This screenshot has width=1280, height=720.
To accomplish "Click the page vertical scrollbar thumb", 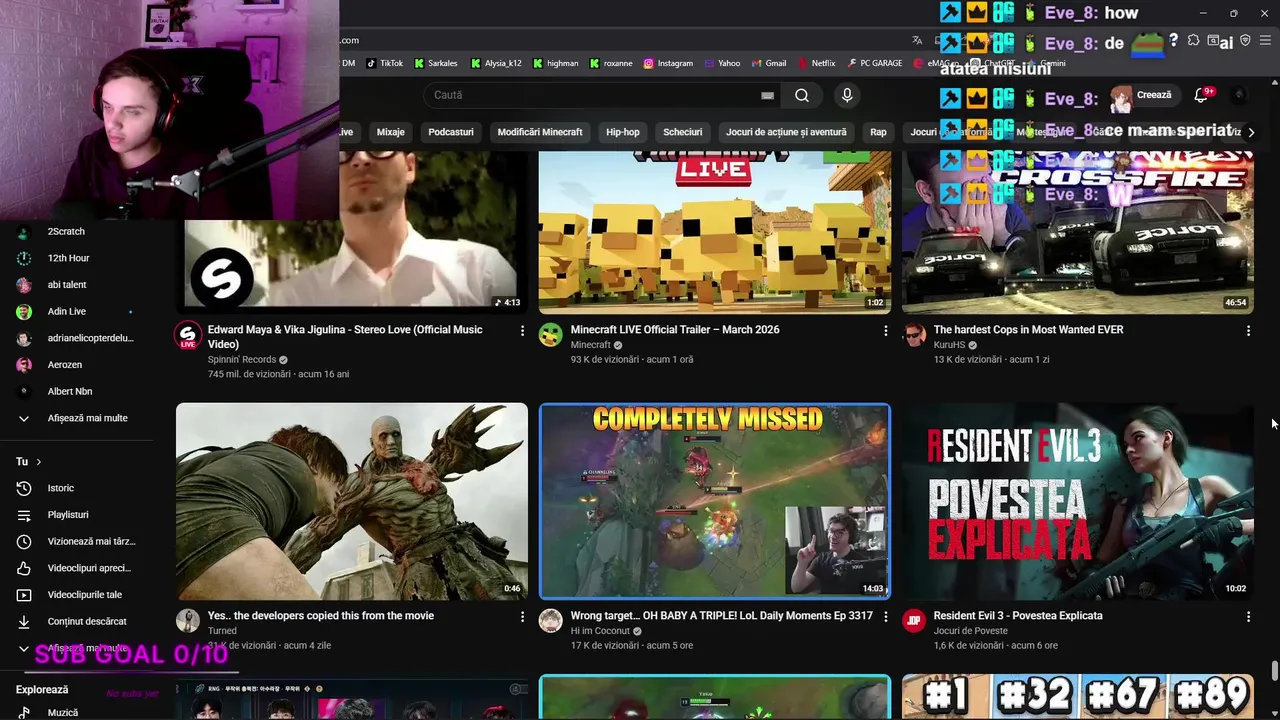I will pos(1274,670).
